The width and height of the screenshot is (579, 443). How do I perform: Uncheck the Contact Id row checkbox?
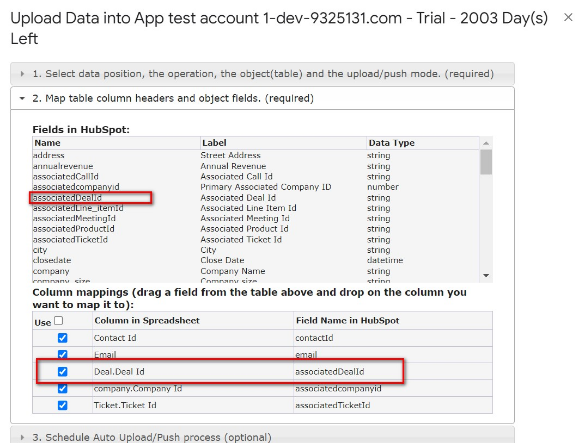coord(62,338)
